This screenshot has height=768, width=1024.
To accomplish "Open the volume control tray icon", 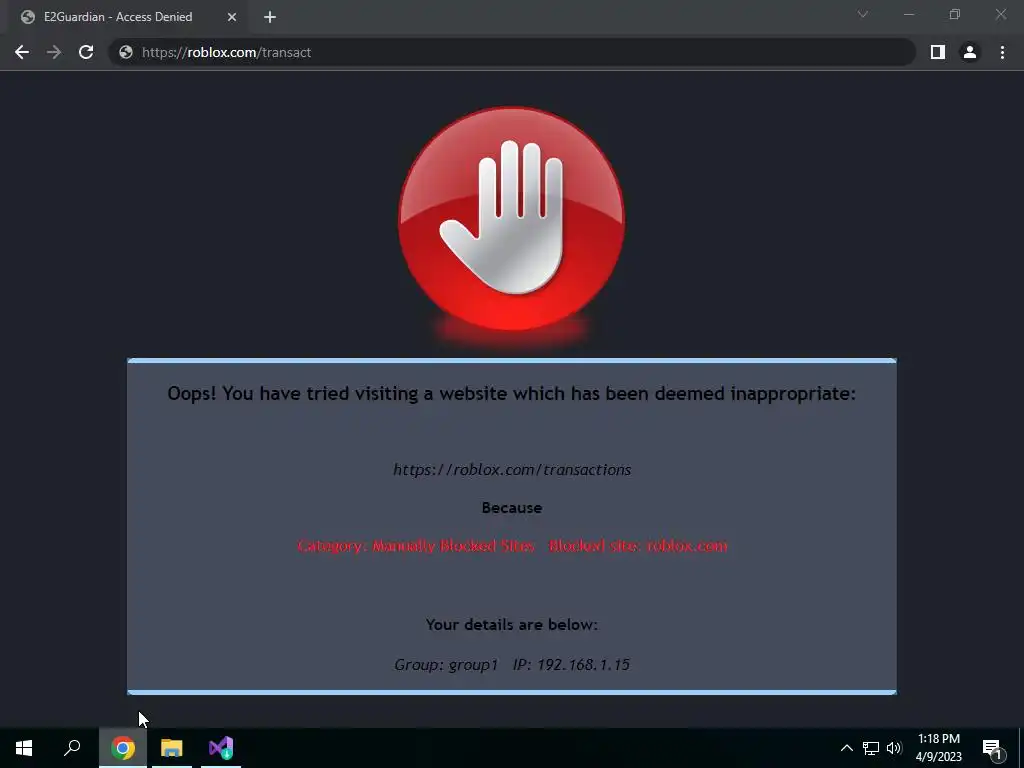I will [x=894, y=748].
